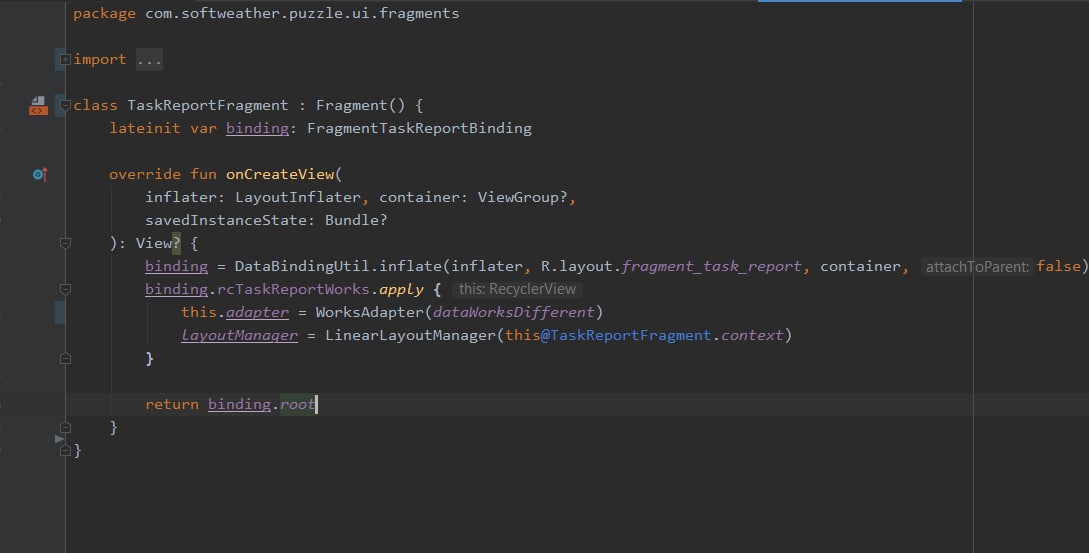This screenshot has width=1089, height=553.
Task: Collapse the fold marker at the View? line
Action: click(x=65, y=243)
